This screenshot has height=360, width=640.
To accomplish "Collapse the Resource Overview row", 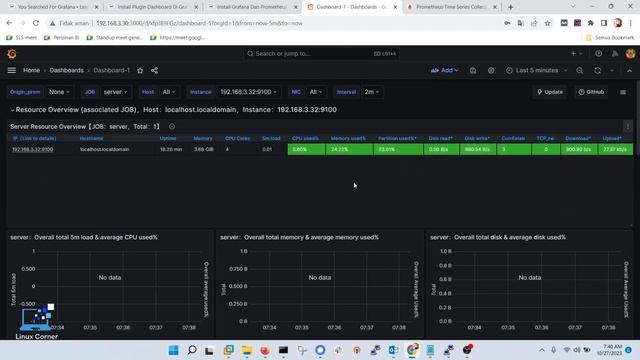I will click(13, 110).
